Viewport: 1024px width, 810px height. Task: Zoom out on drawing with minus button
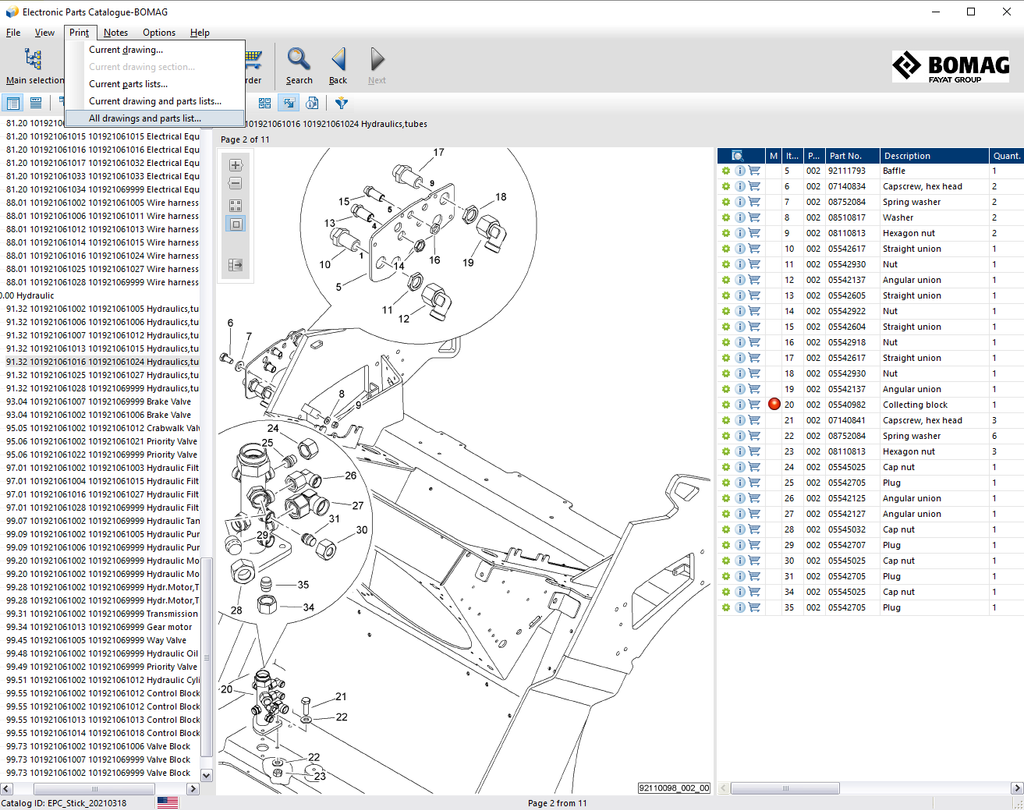236,183
